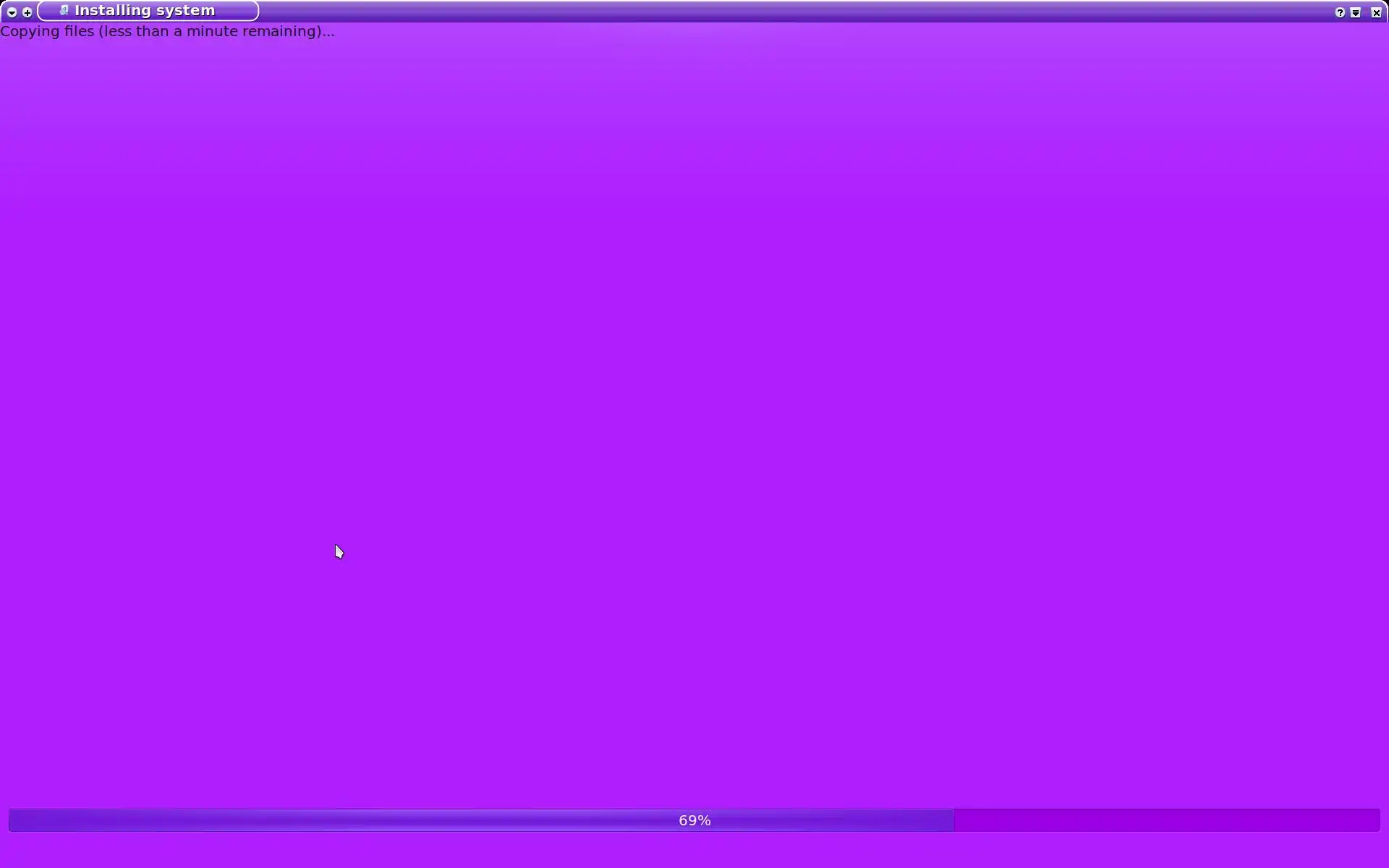The width and height of the screenshot is (1389, 868).
Task: Click the ellipsis after remaining text
Action: 329,33
